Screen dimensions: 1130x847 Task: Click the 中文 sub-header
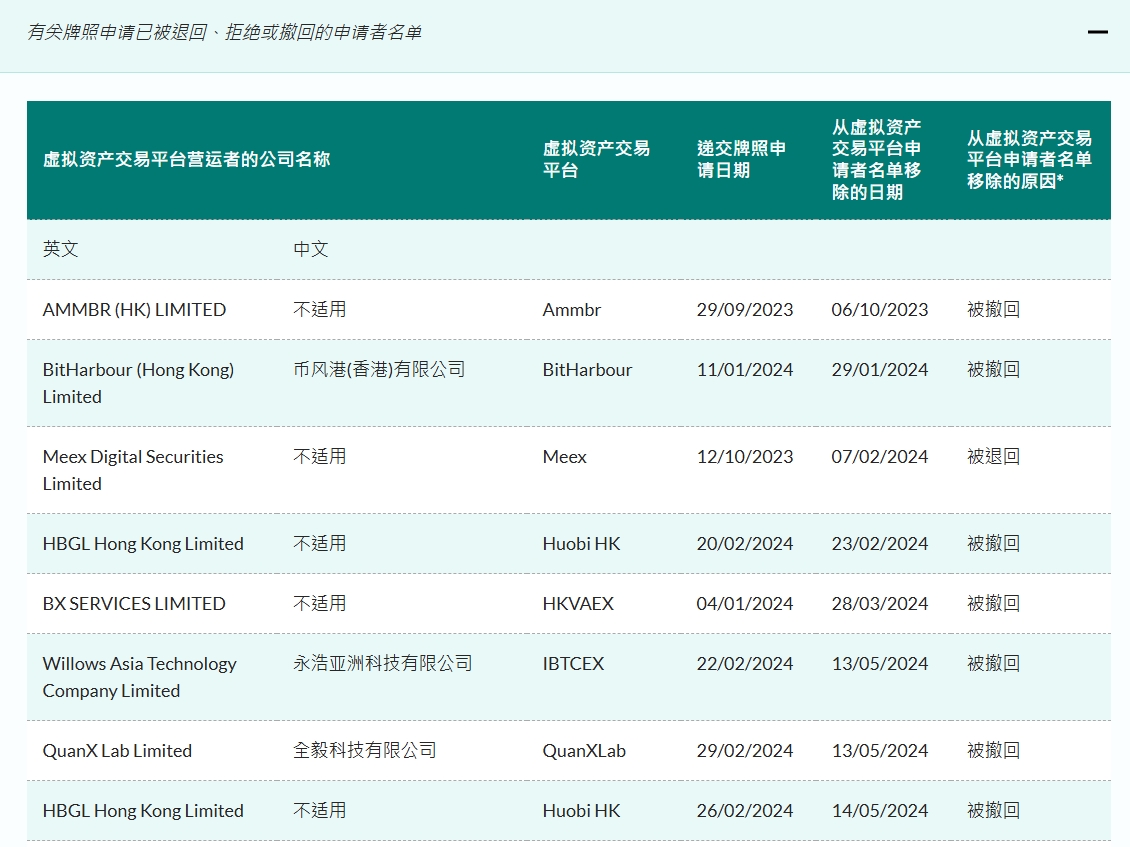coord(311,249)
